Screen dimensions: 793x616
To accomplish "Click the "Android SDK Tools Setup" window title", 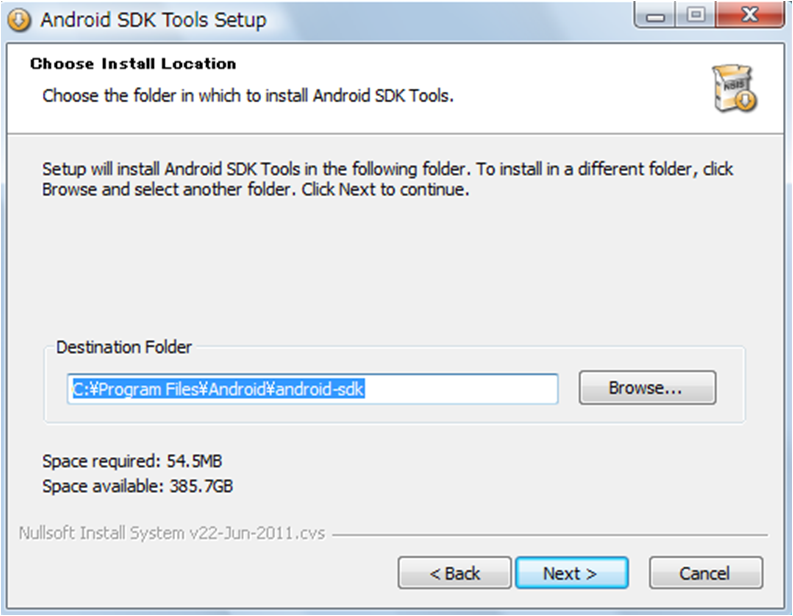I will tap(153, 20).
